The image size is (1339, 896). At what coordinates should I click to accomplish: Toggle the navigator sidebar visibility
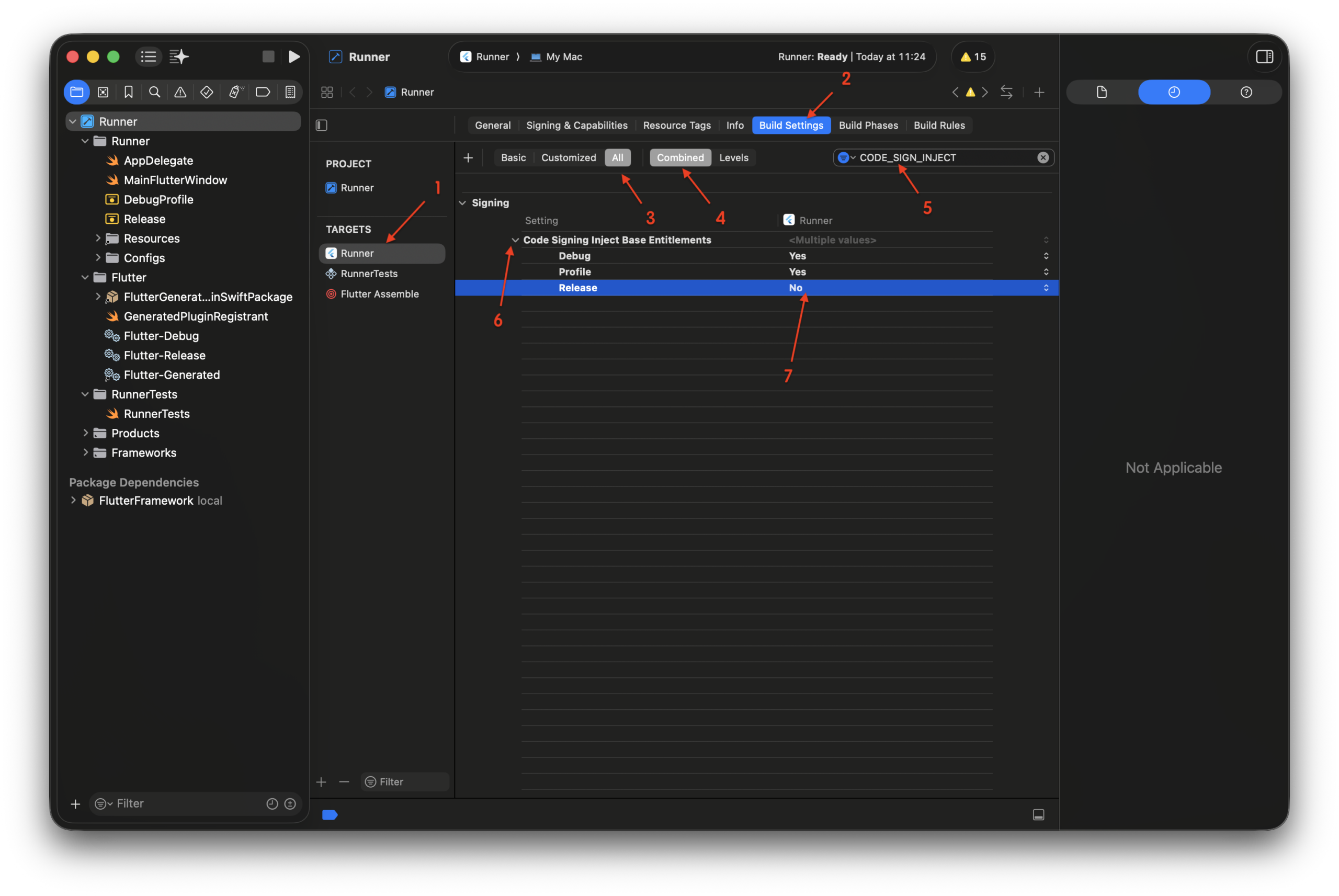click(x=149, y=56)
